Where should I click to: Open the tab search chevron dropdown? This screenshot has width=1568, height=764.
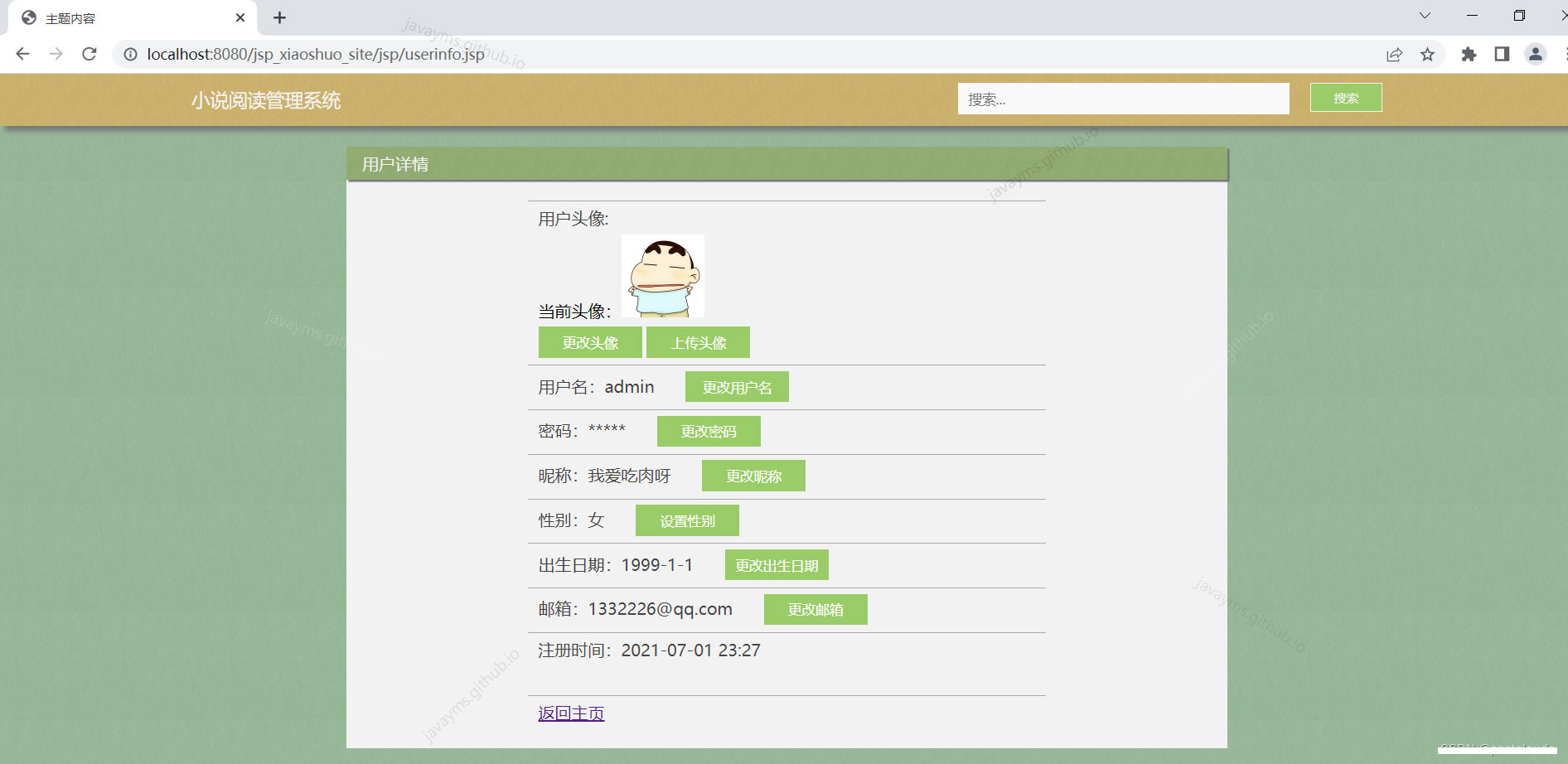point(1424,15)
